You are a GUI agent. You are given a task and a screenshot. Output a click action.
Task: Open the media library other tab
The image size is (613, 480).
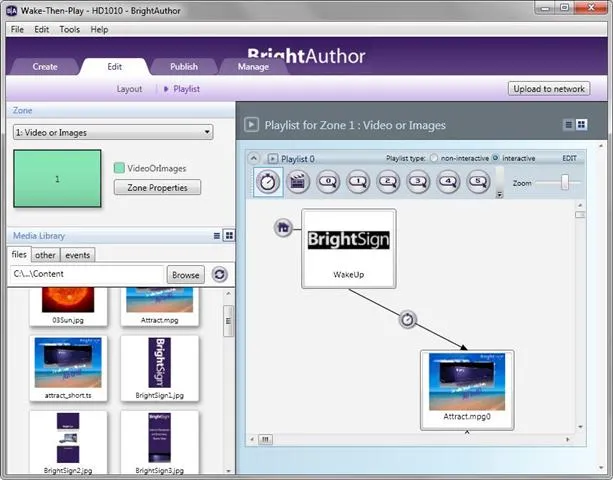click(x=45, y=255)
